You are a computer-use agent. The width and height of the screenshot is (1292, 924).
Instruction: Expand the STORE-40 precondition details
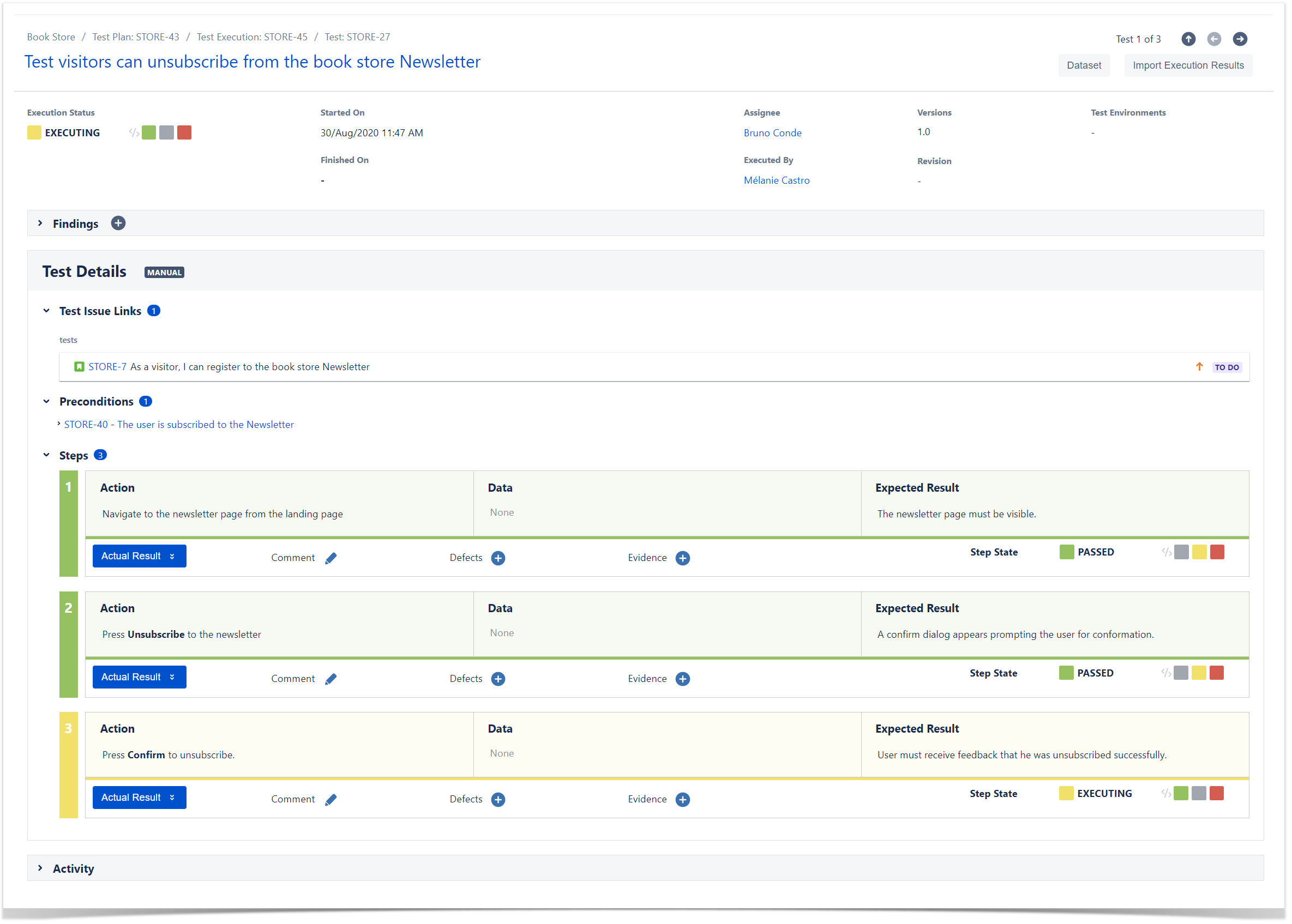point(58,424)
